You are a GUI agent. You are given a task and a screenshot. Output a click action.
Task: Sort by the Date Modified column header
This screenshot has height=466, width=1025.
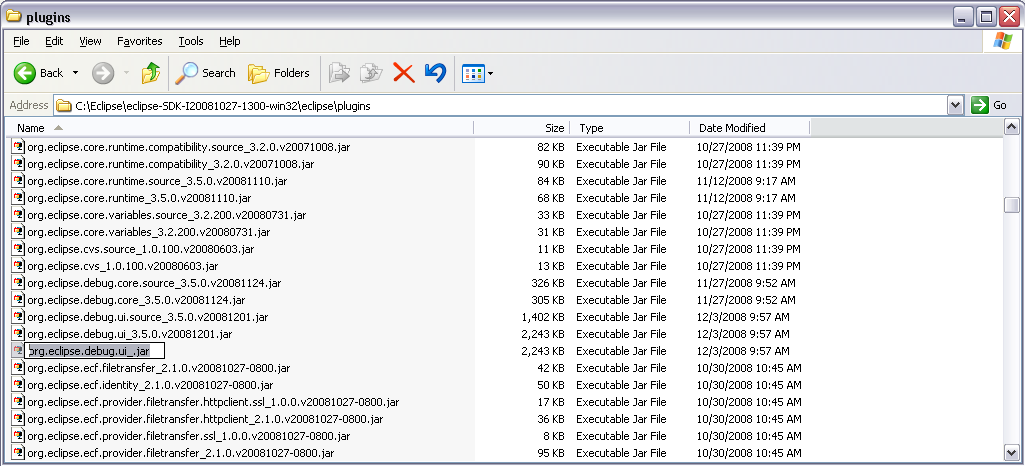[750, 128]
